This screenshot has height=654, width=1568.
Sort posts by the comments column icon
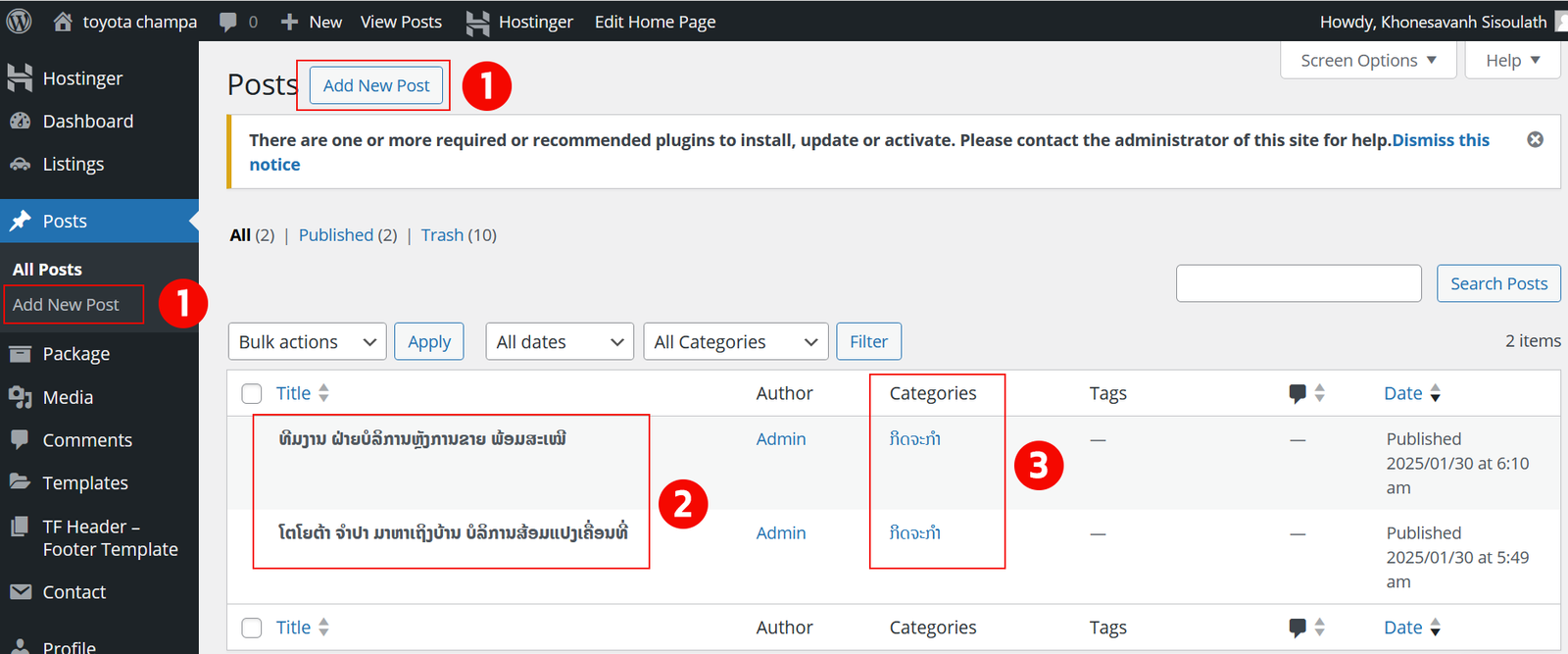(1298, 393)
